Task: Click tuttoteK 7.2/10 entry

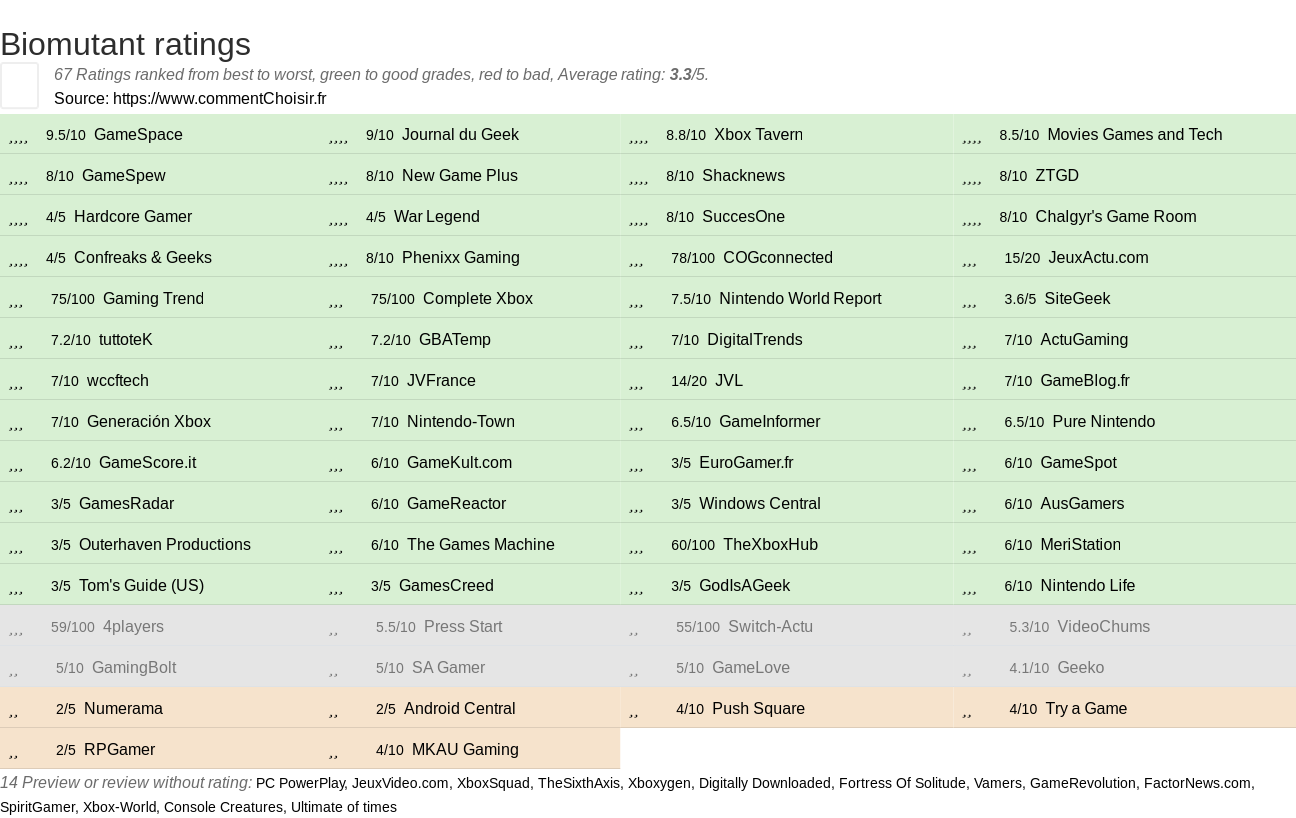Action: pos(126,339)
